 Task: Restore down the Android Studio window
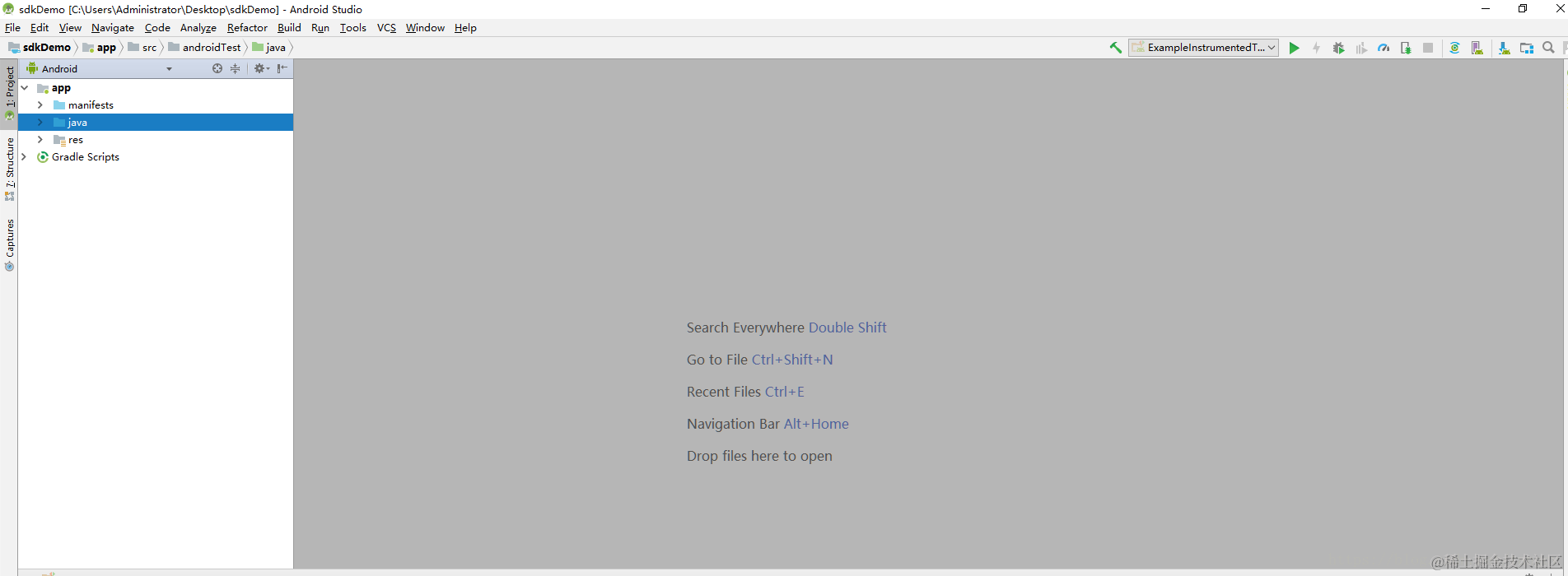coord(1523,9)
